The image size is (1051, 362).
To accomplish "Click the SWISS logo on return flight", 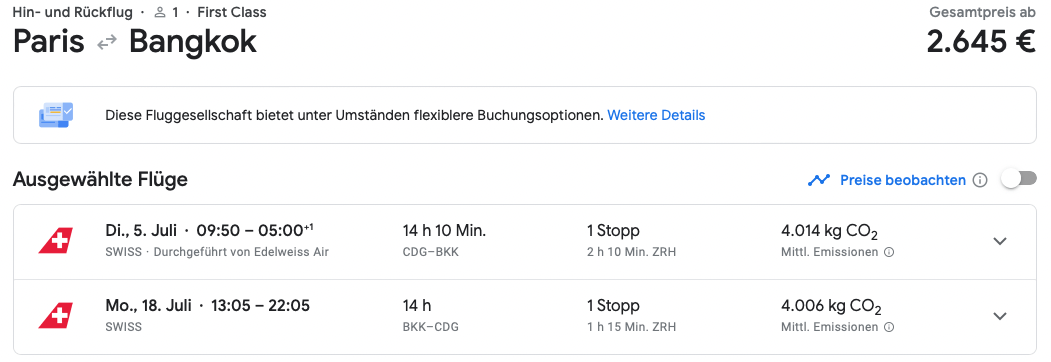I will (x=56, y=316).
